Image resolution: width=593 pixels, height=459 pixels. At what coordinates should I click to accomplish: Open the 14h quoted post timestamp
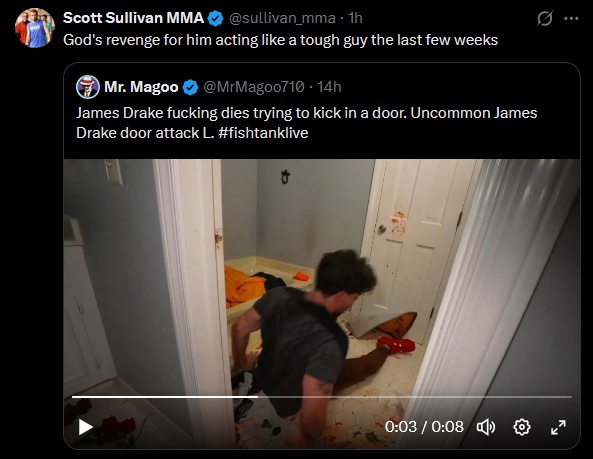click(329, 87)
